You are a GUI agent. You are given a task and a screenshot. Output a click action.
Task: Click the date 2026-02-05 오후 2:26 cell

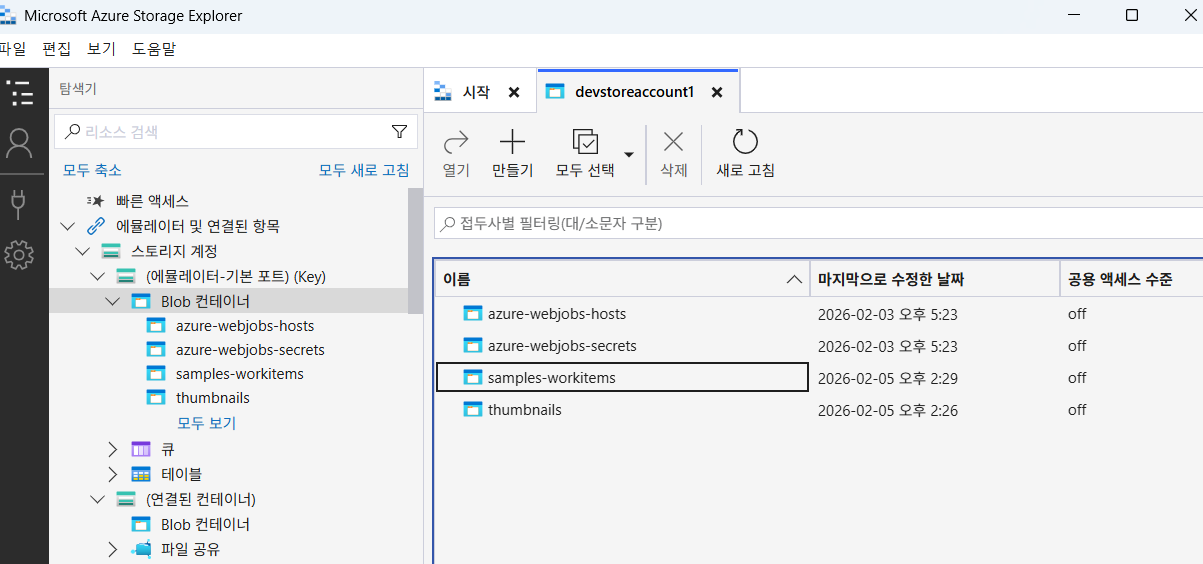coord(888,410)
